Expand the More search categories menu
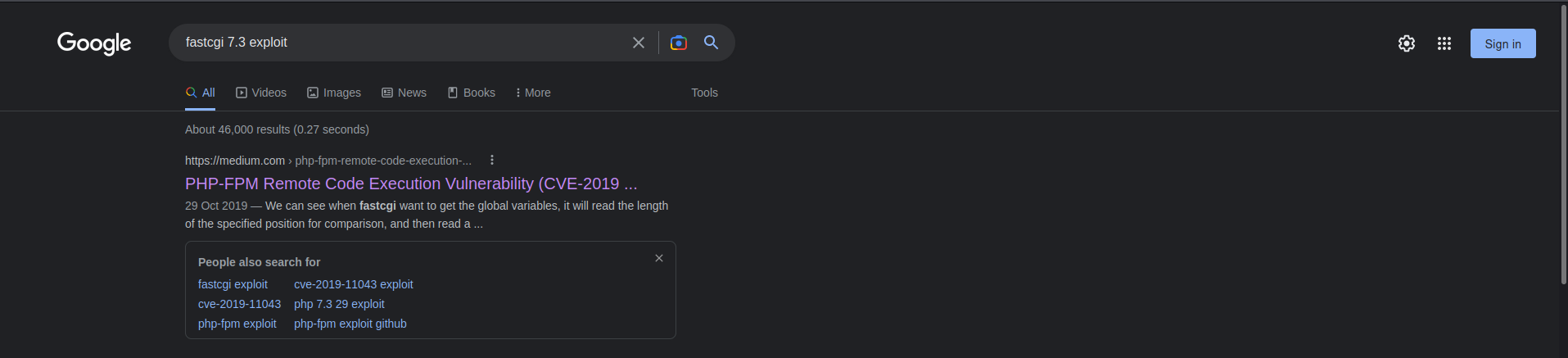1568x358 pixels. (x=533, y=93)
